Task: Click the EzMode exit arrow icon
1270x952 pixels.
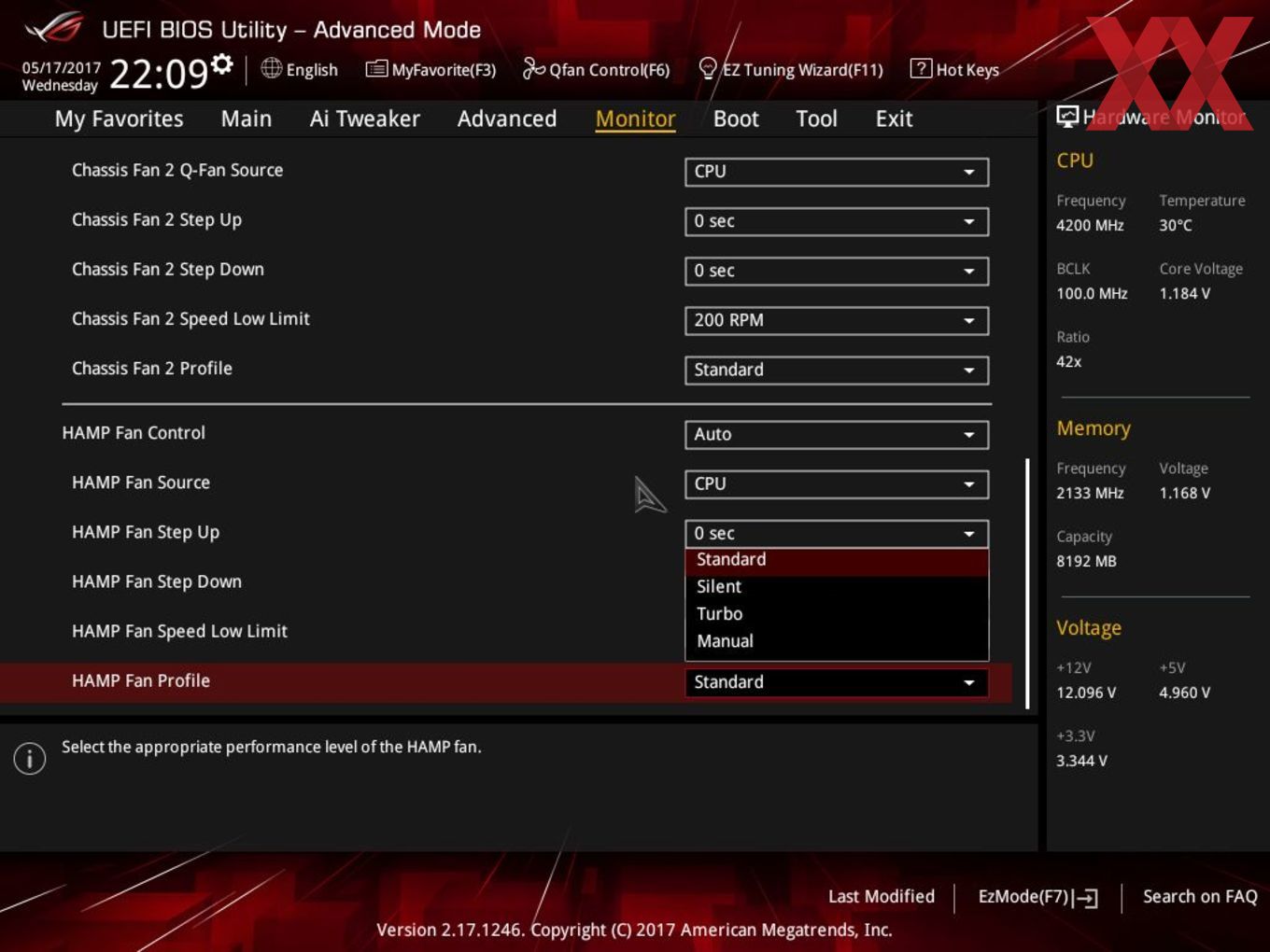Action: [1085, 898]
